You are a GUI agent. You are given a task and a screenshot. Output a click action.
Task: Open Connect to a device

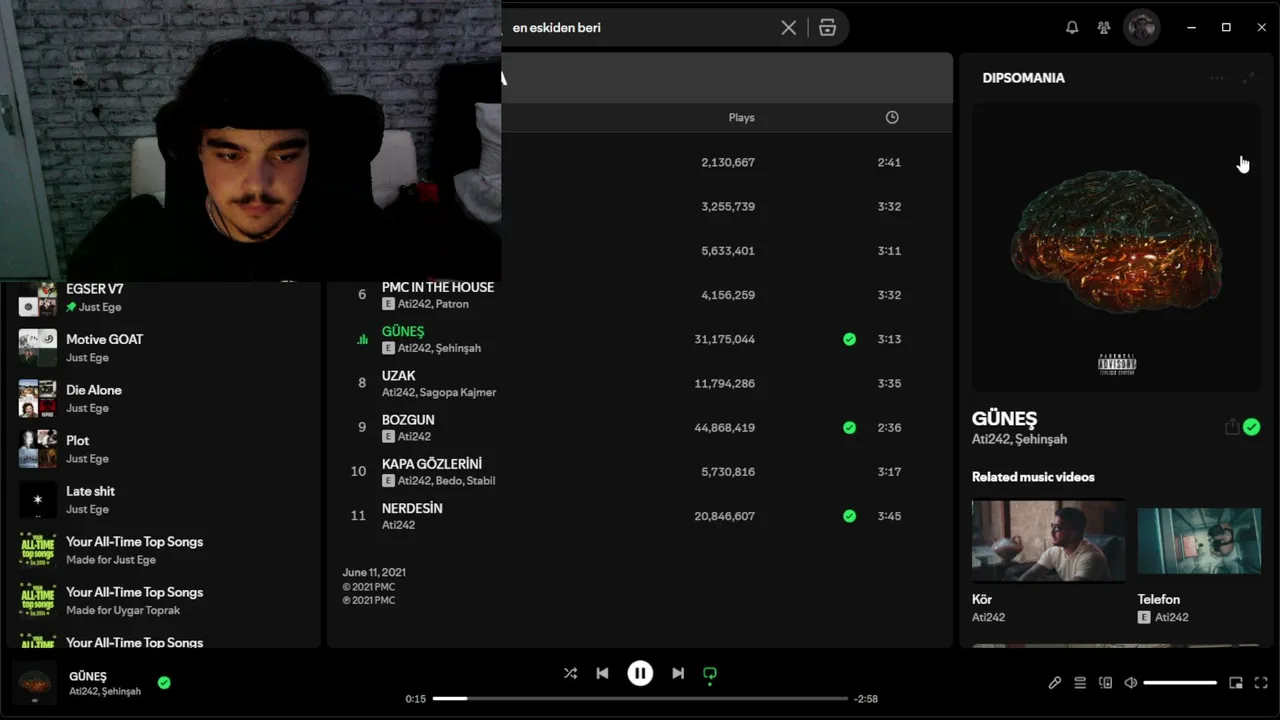[1105, 683]
